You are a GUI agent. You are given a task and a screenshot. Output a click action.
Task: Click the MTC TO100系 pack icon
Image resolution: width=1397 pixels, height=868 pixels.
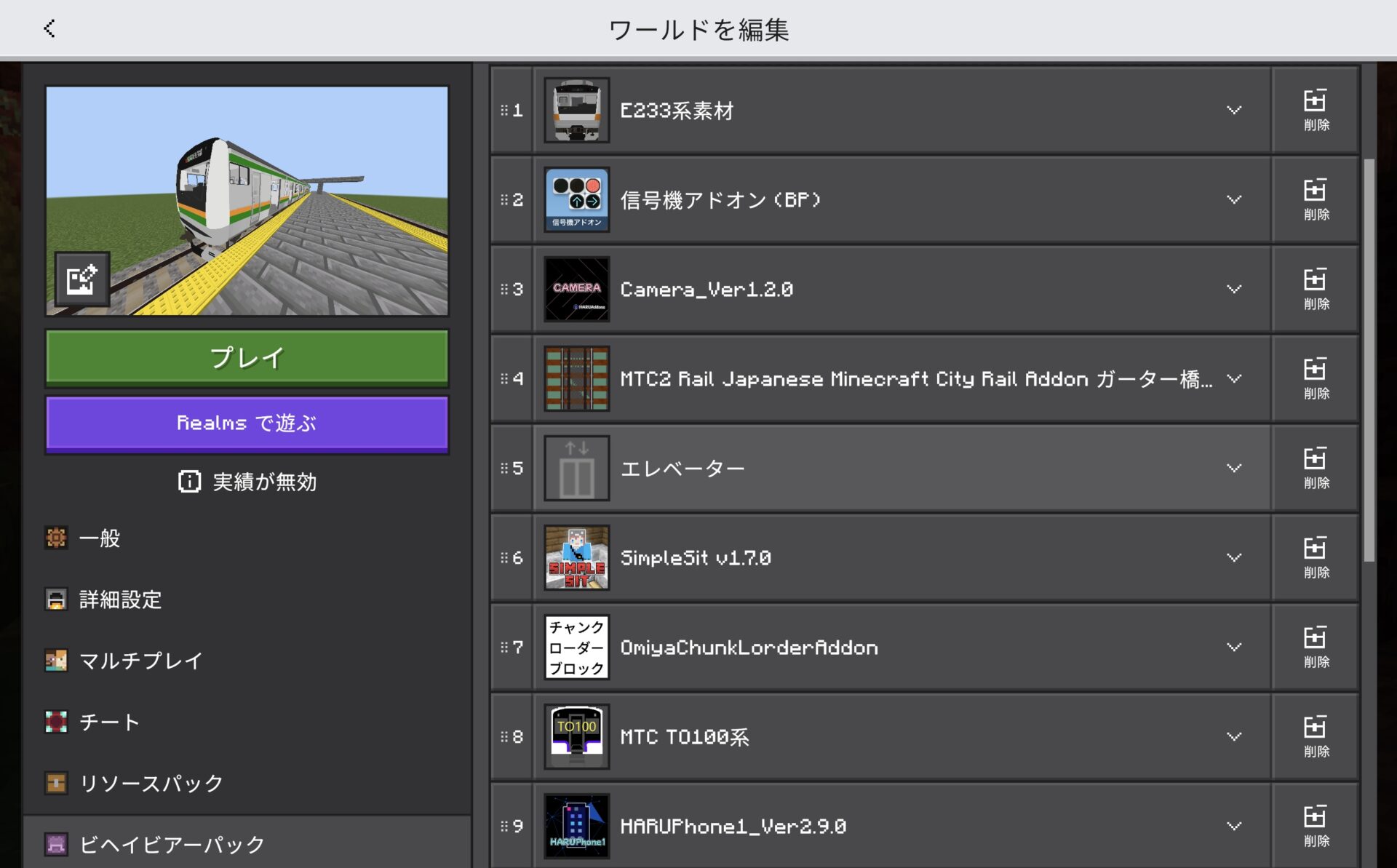pos(577,736)
